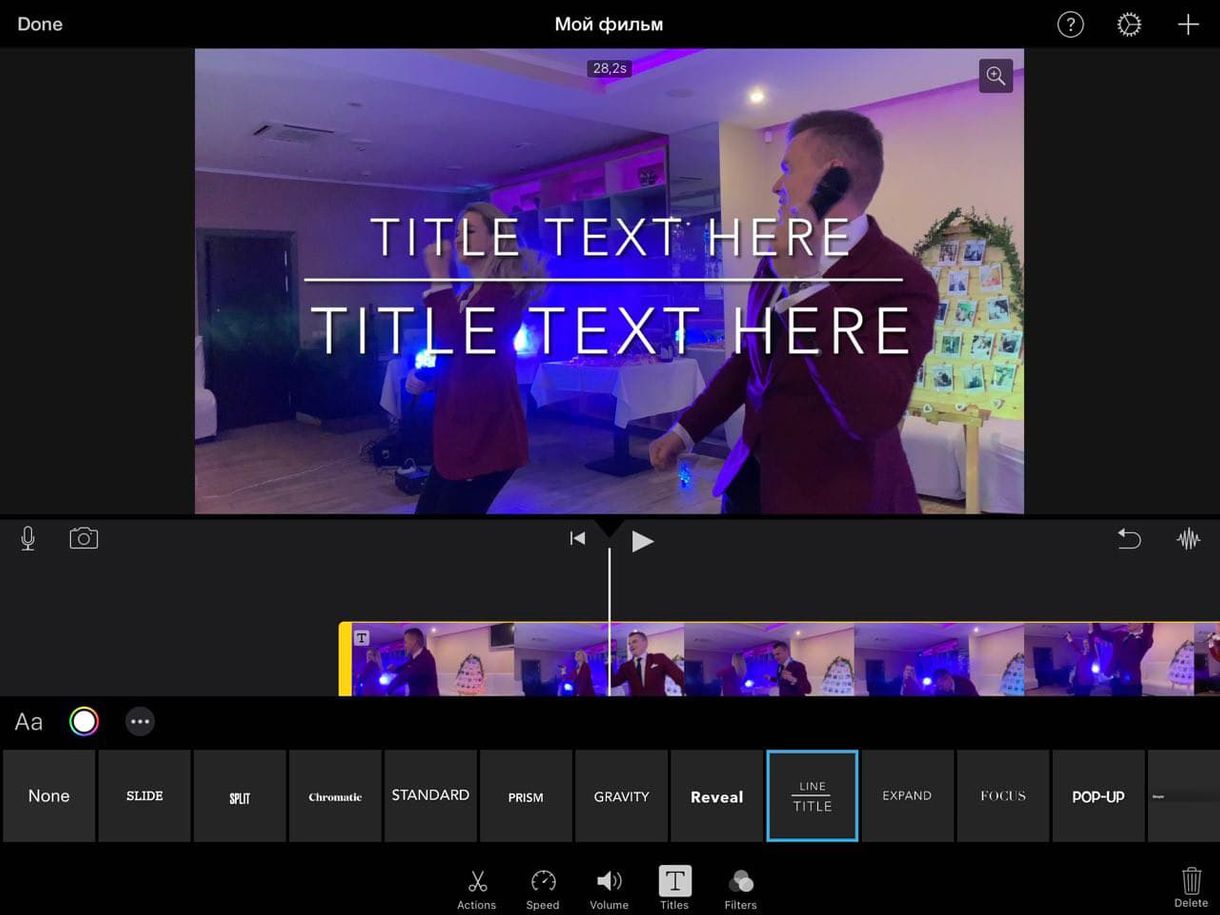Screen dimensions: 1220x915
Task: Open the Filters panel
Action: [x=740, y=886]
